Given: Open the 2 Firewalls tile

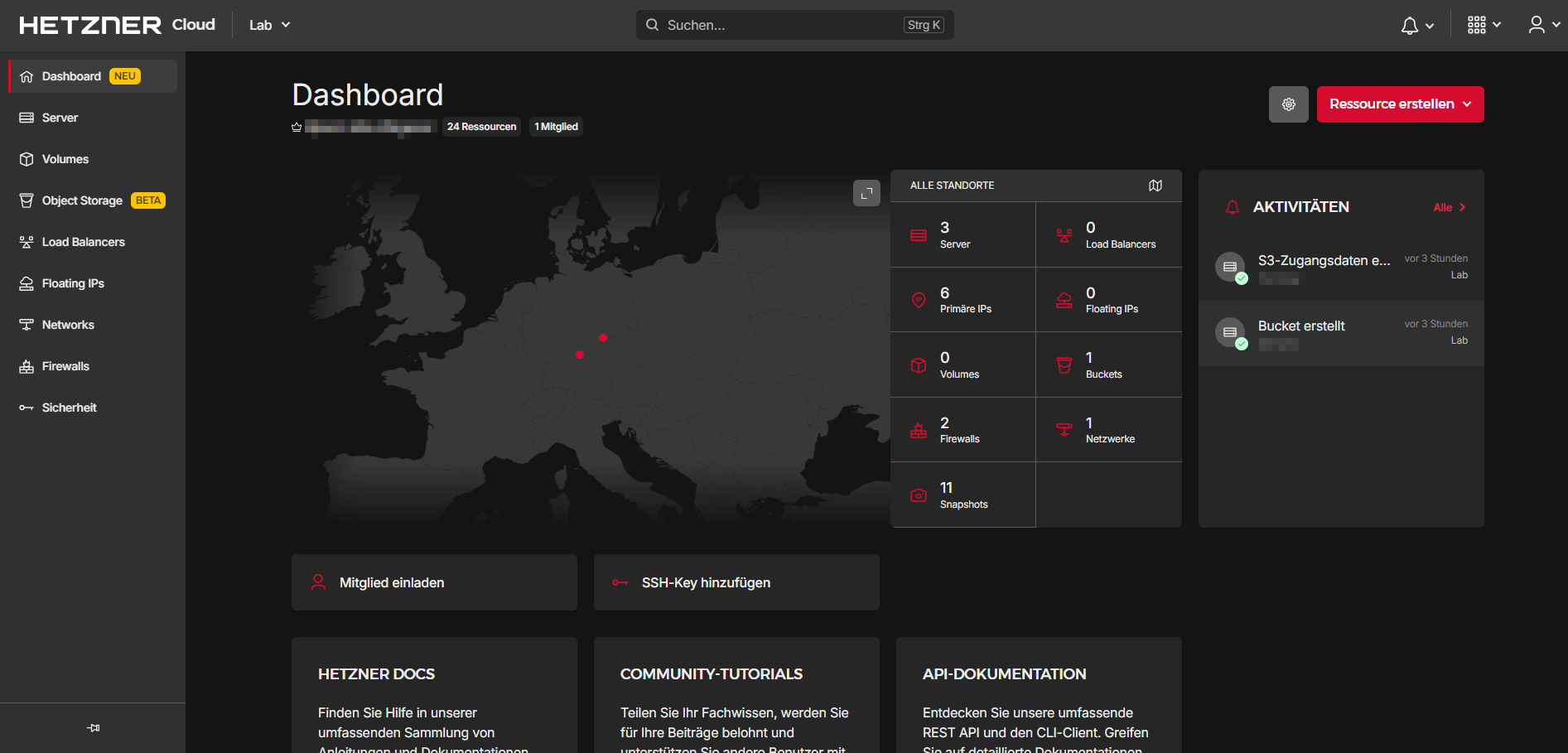Looking at the screenshot, I should [x=963, y=430].
